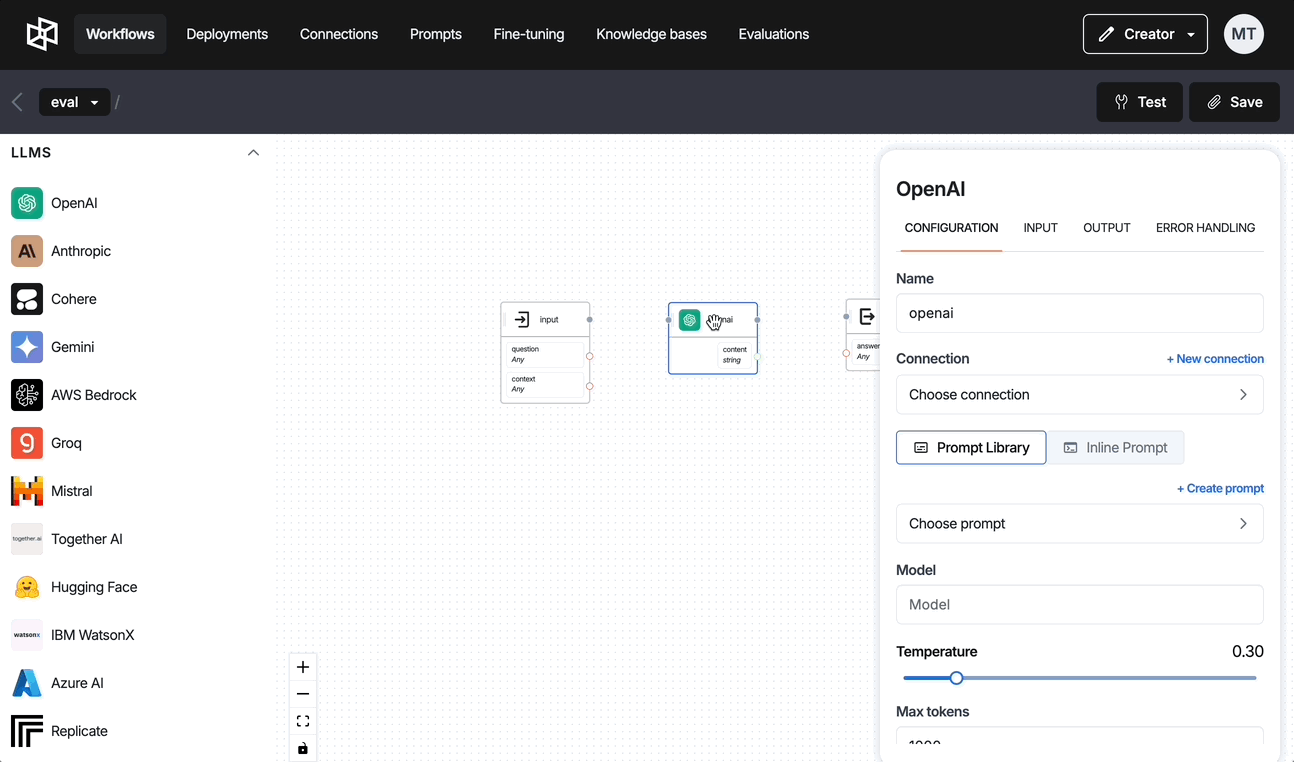Open the Choose connection selector
Image resolution: width=1294 pixels, height=762 pixels.
pyautogui.click(x=1079, y=395)
